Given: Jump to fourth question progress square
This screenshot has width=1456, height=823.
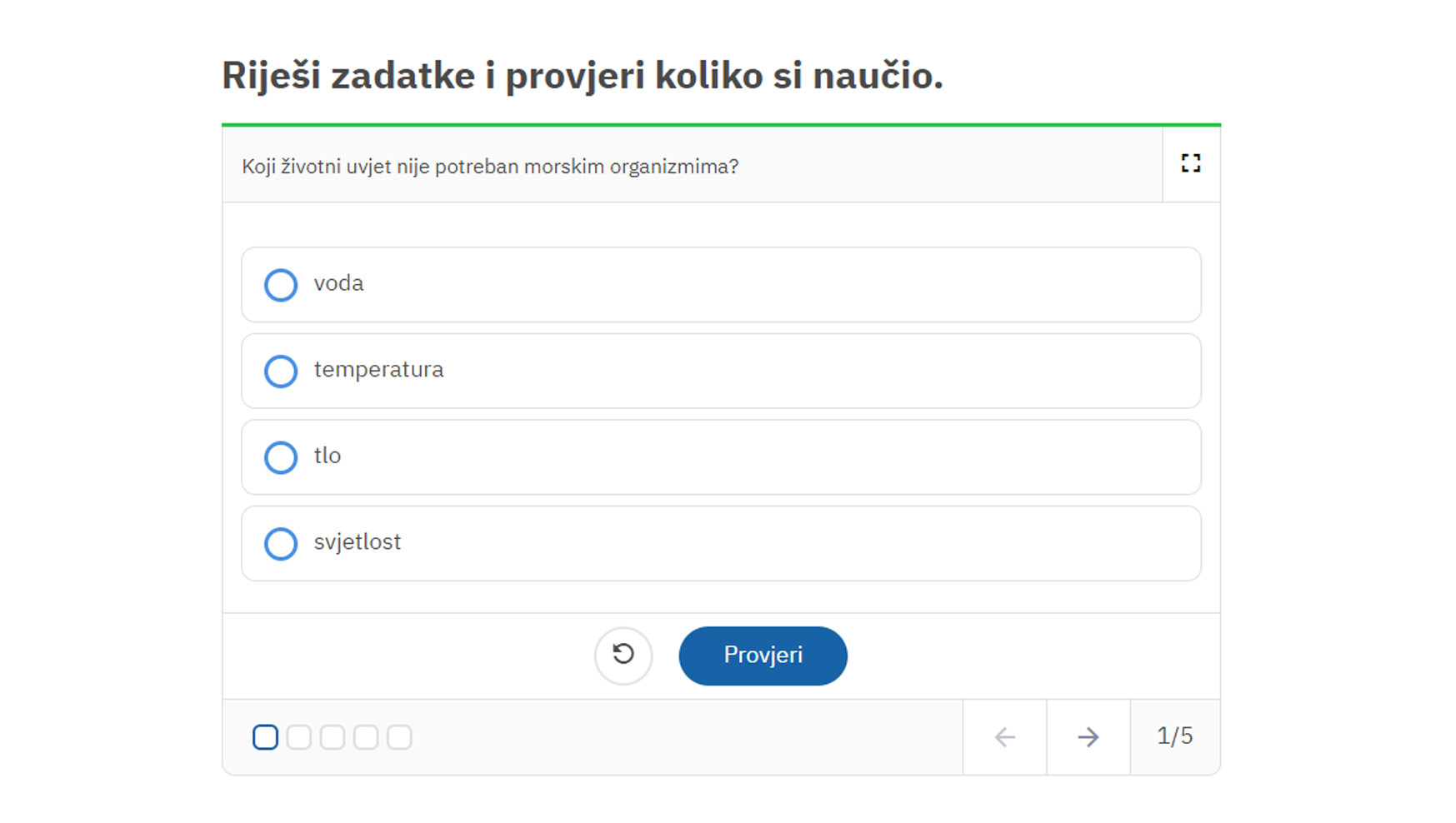Looking at the screenshot, I should pyautogui.click(x=365, y=737).
